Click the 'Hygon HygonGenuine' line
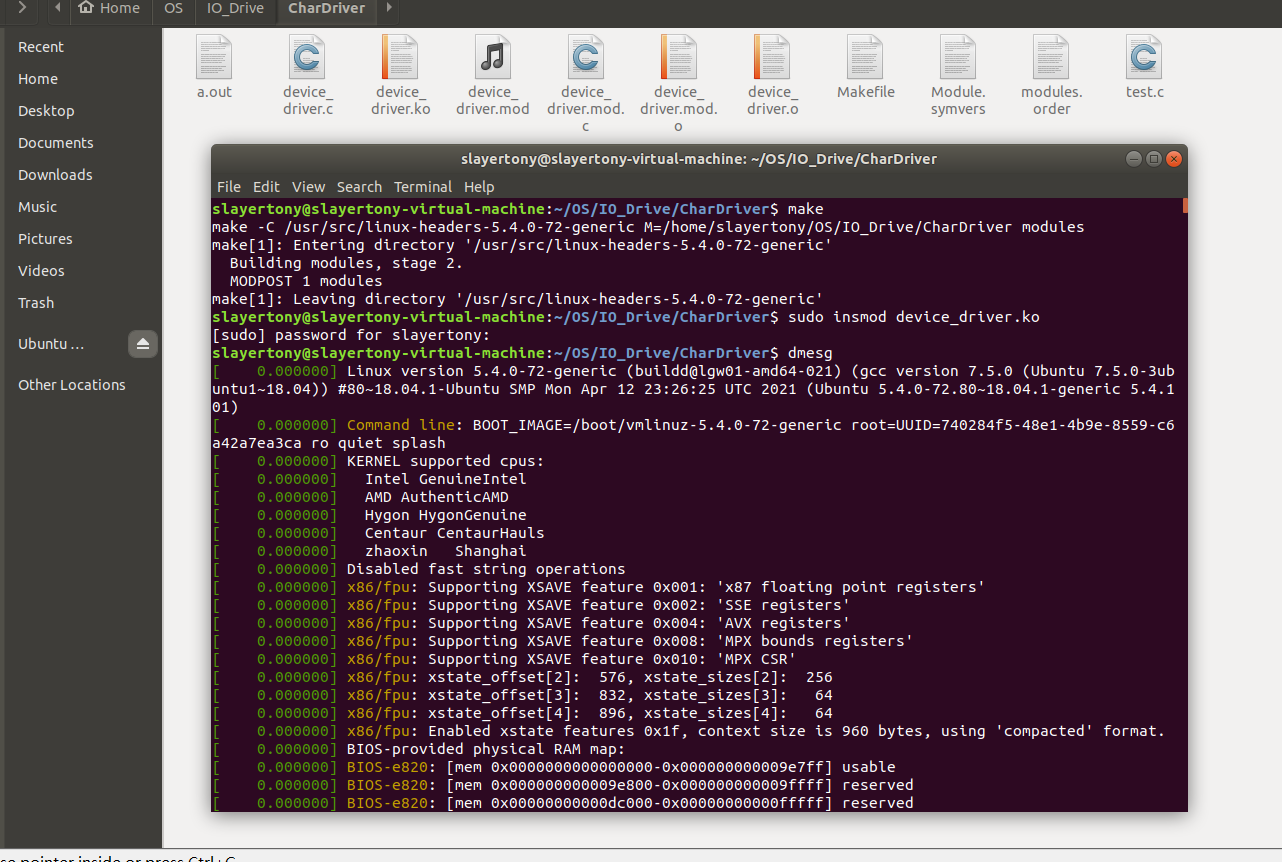This screenshot has height=862, width=1282. coord(445,515)
